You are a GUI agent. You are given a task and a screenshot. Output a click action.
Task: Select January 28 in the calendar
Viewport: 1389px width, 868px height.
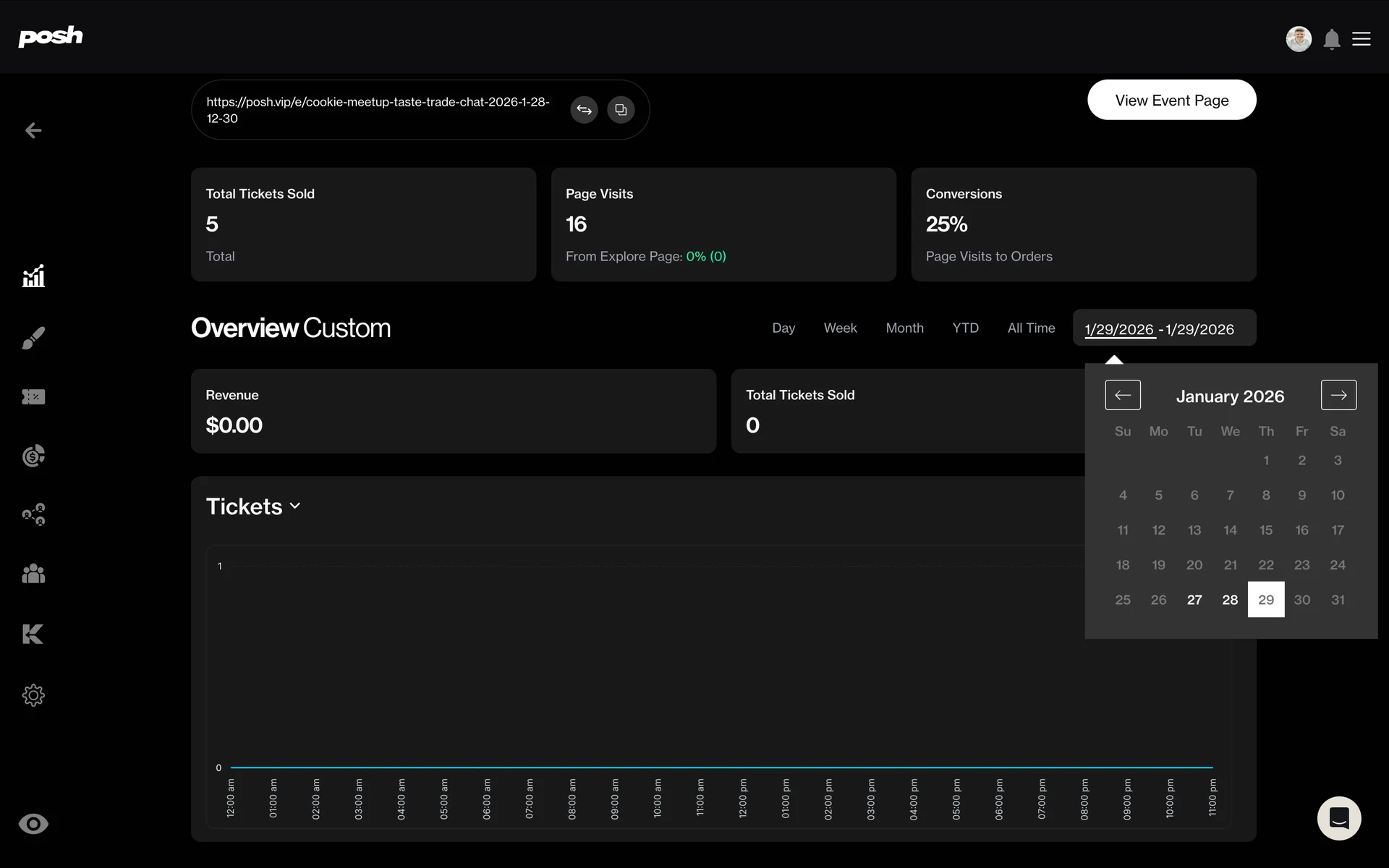coord(1230,600)
